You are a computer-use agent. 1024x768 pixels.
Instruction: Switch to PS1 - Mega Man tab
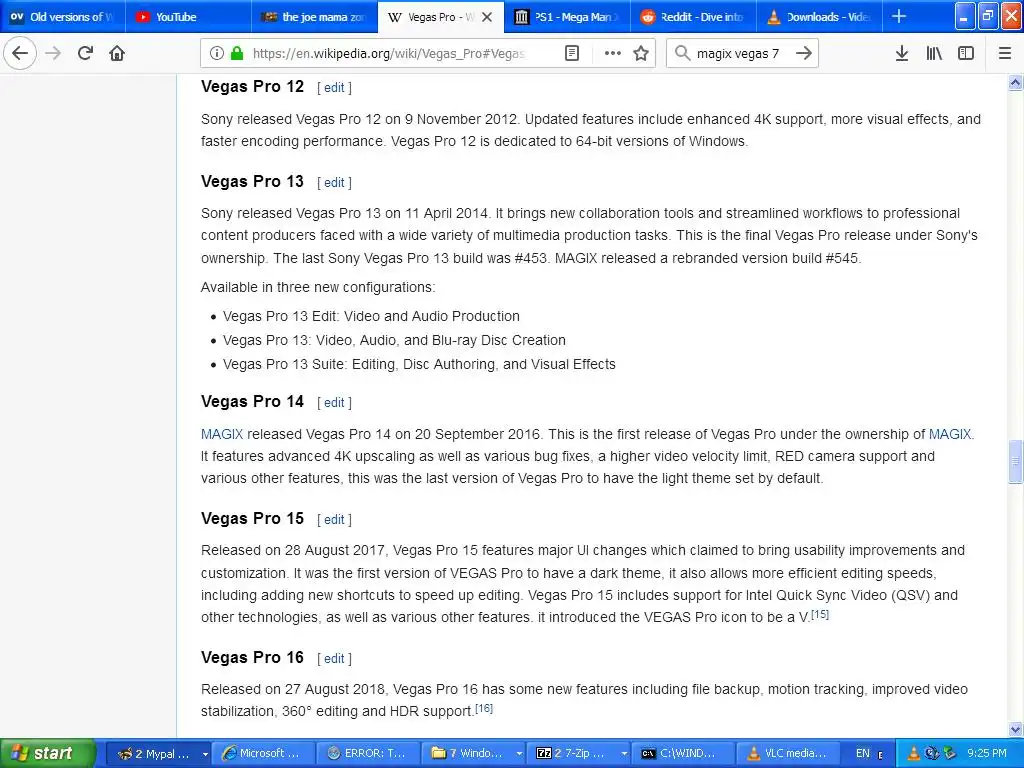point(567,16)
